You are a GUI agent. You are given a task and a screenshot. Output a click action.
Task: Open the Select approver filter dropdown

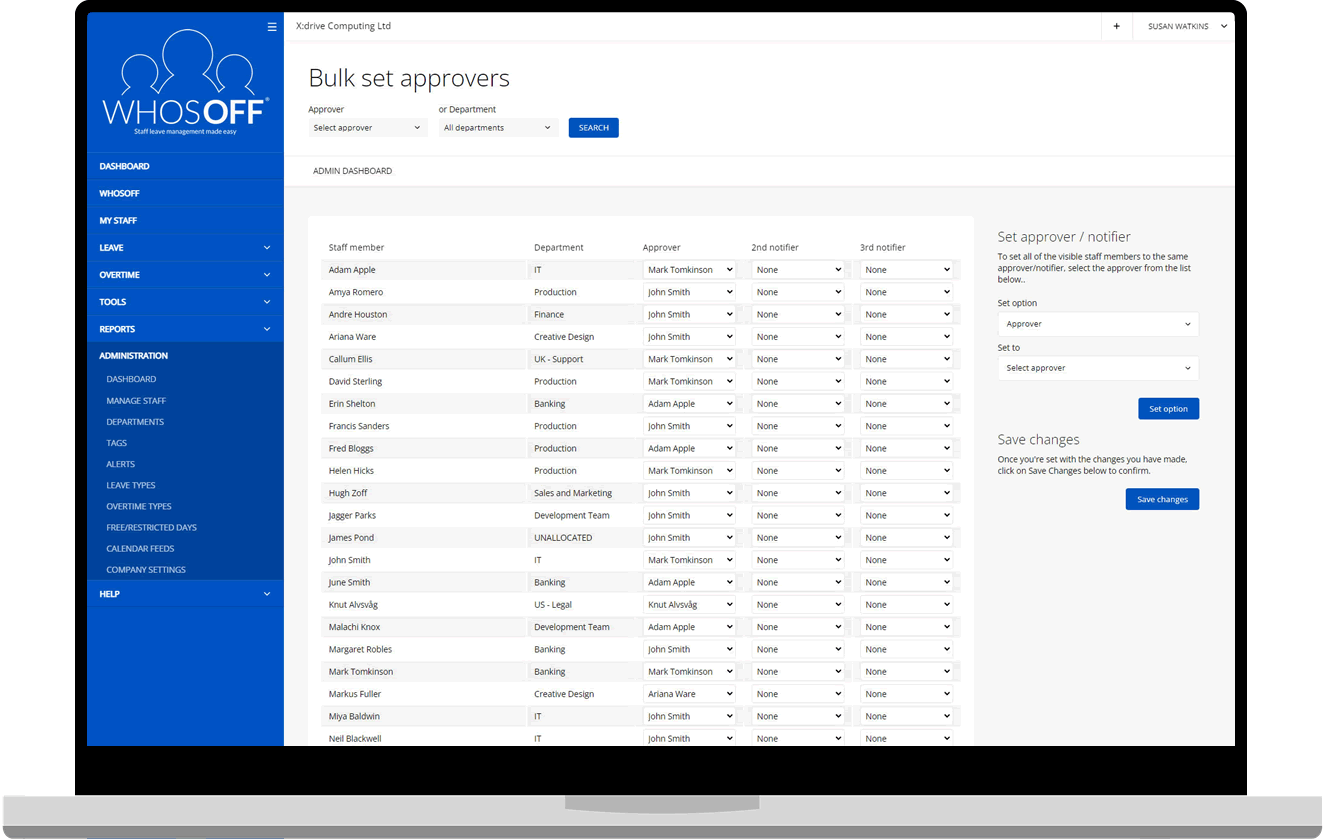pyautogui.click(x=367, y=128)
